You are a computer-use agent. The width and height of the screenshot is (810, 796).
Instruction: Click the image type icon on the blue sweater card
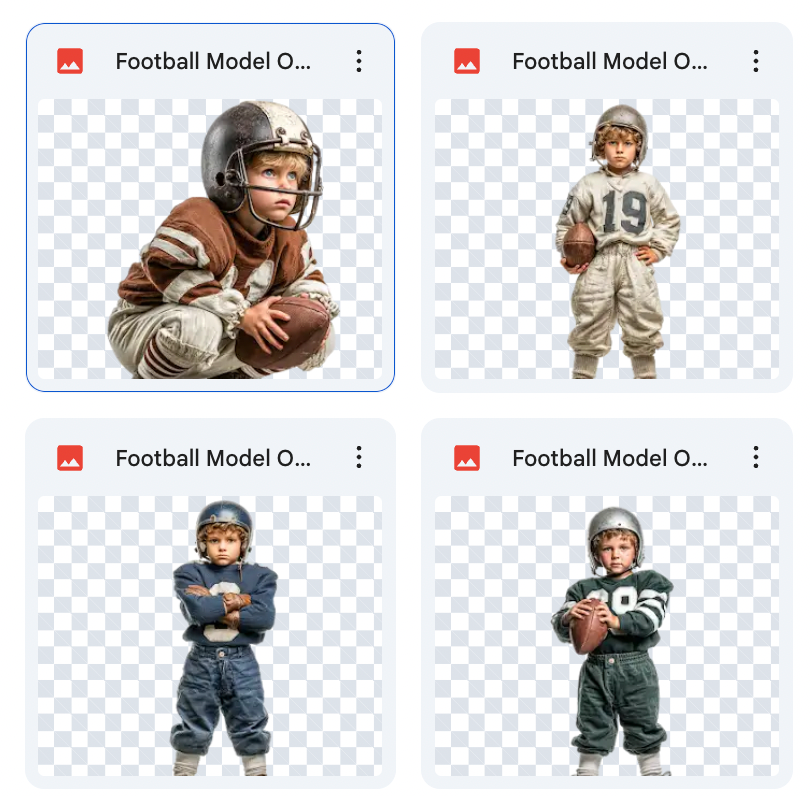pyautogui.click(x=70, y=458)
